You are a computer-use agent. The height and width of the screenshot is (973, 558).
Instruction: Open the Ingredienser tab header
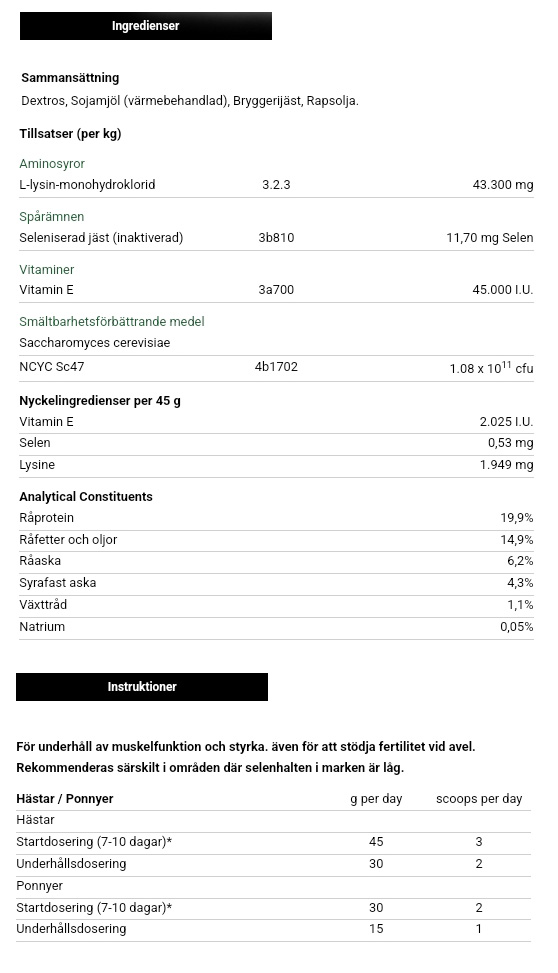click(x=146, y=26)
